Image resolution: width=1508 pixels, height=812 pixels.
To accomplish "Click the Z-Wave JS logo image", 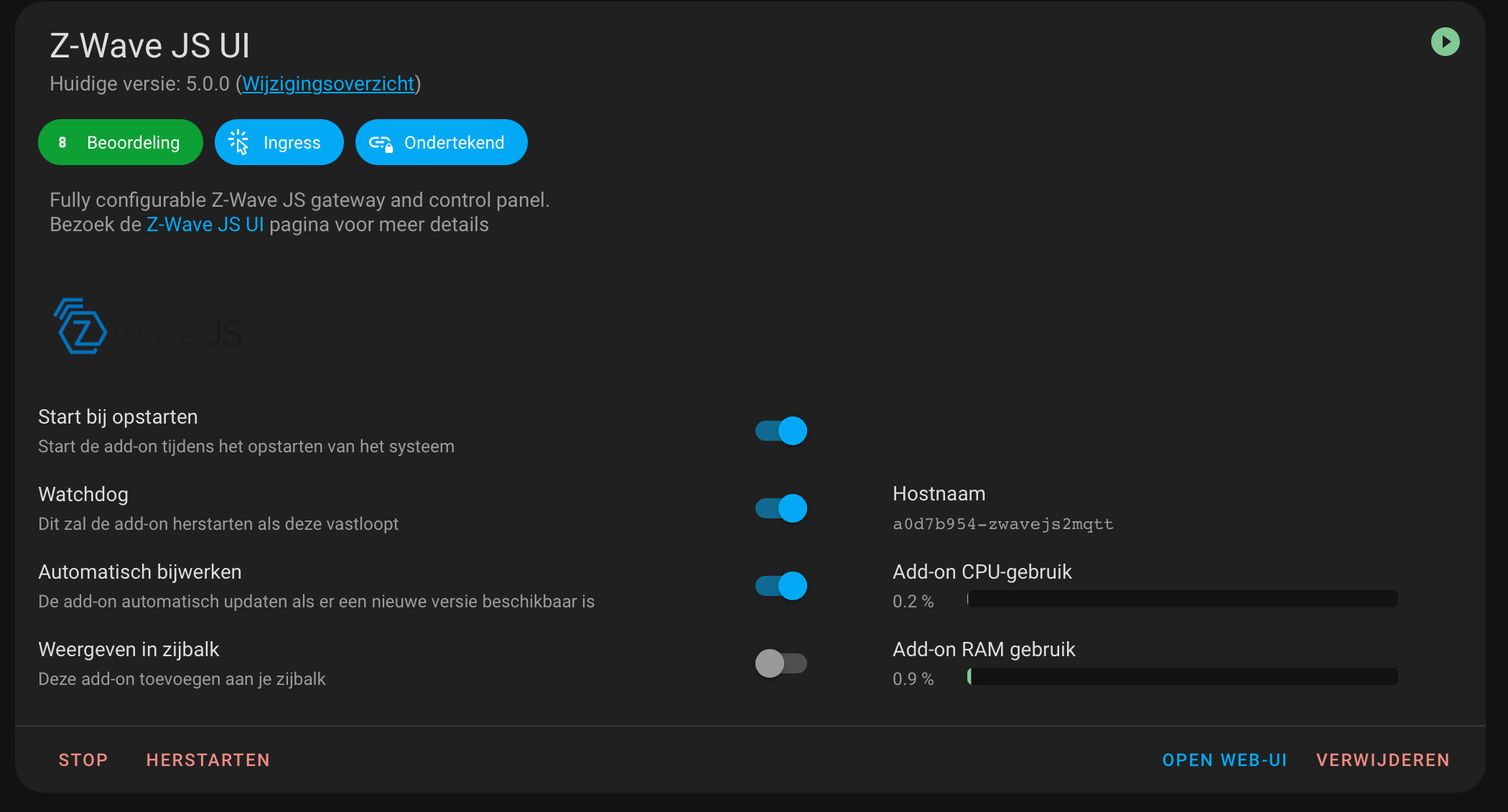I will 148,327.
